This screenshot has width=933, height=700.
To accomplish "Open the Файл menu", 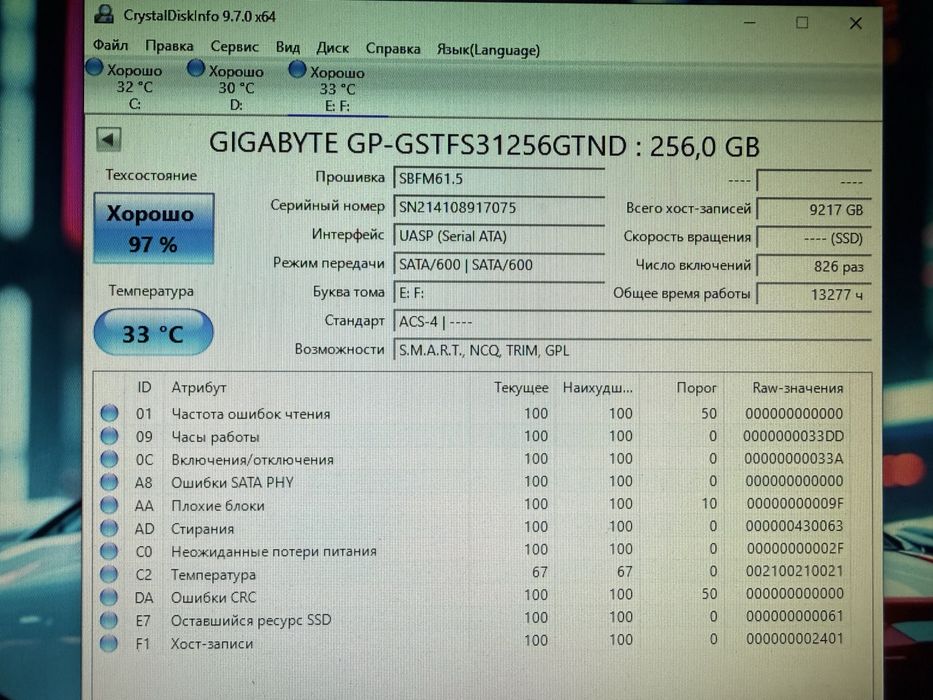I will [x=110, y=45].
